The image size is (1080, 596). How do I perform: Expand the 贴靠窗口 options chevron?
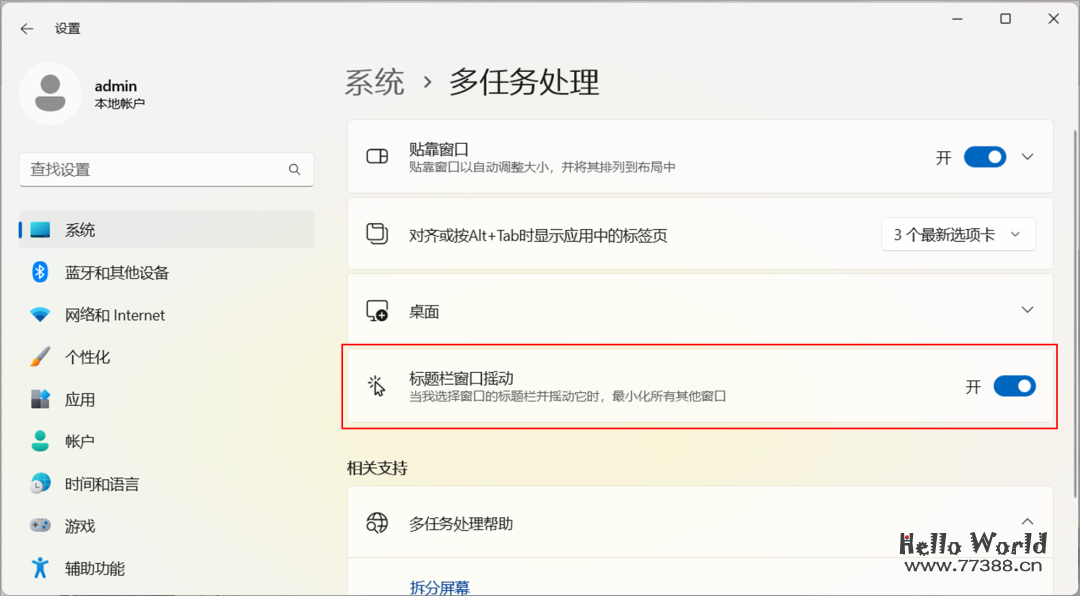click(1027, 156)
